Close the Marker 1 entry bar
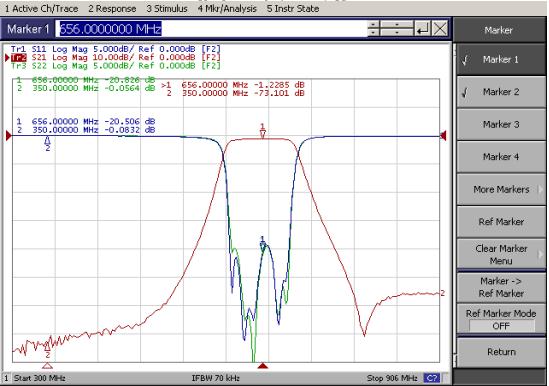The height and width of the screenshot is (386, 549). [440, 29]
